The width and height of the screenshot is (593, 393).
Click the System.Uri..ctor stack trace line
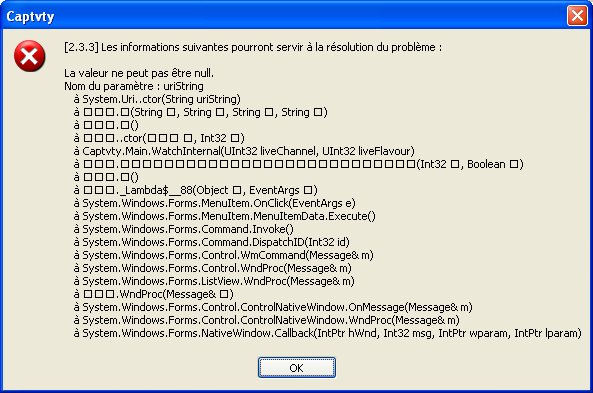point(157,99)
